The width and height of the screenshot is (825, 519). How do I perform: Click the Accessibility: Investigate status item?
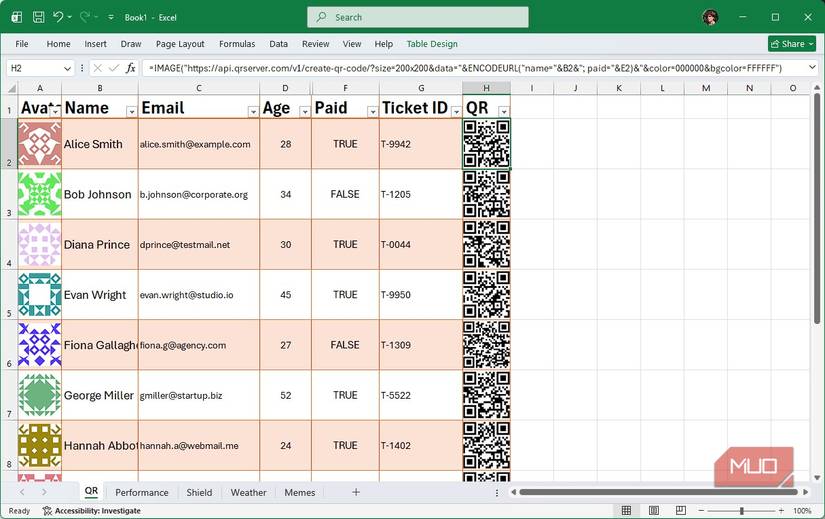[x=92, y=511]
